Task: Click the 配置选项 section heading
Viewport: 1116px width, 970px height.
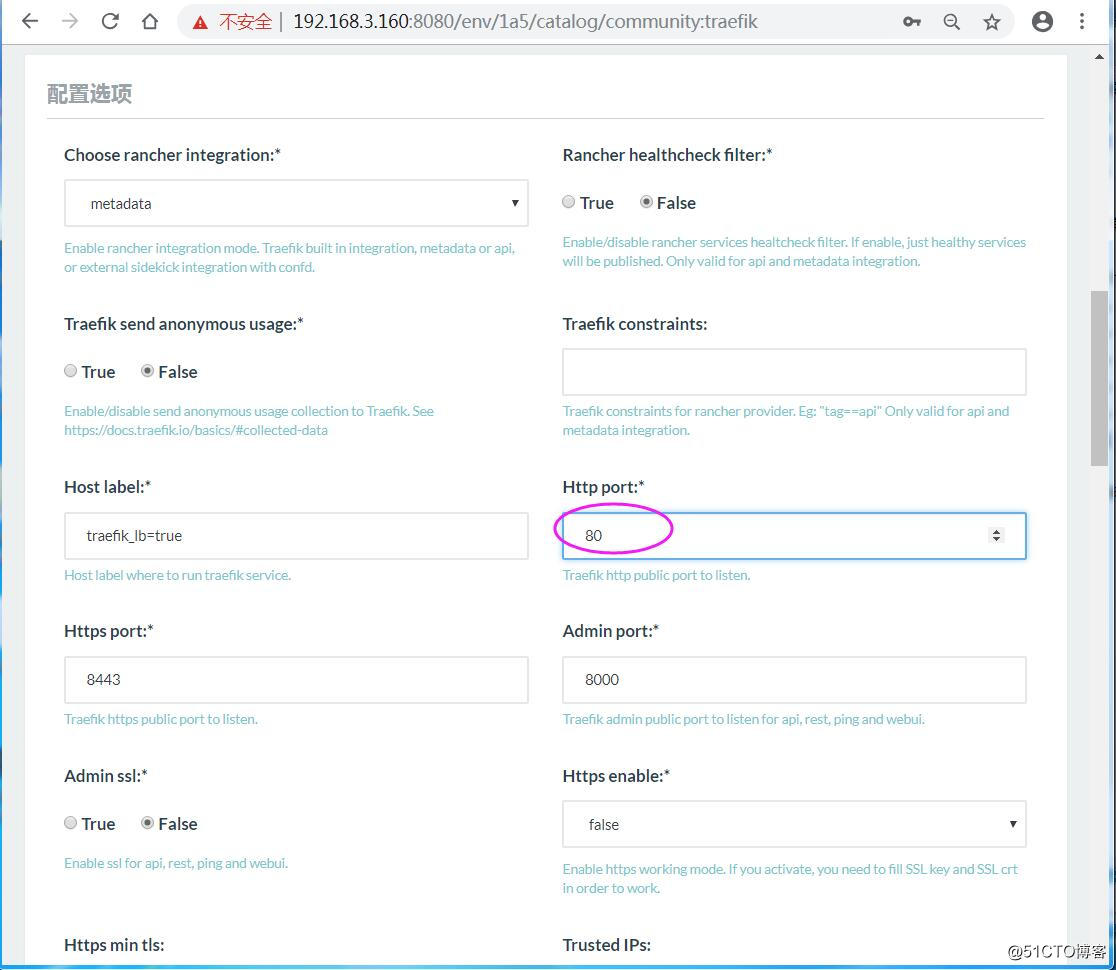Action: tap(90, 94)
